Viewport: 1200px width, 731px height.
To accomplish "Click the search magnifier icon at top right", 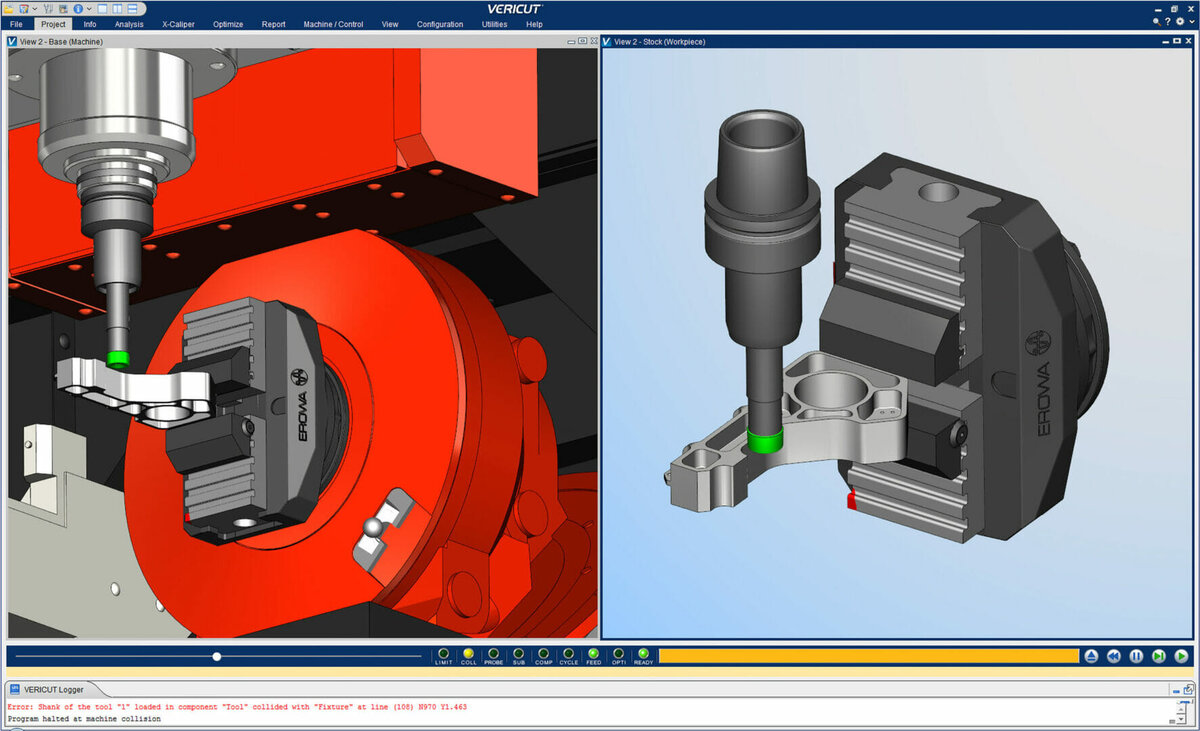I will pyautogui.click(x=1157, y=22).
